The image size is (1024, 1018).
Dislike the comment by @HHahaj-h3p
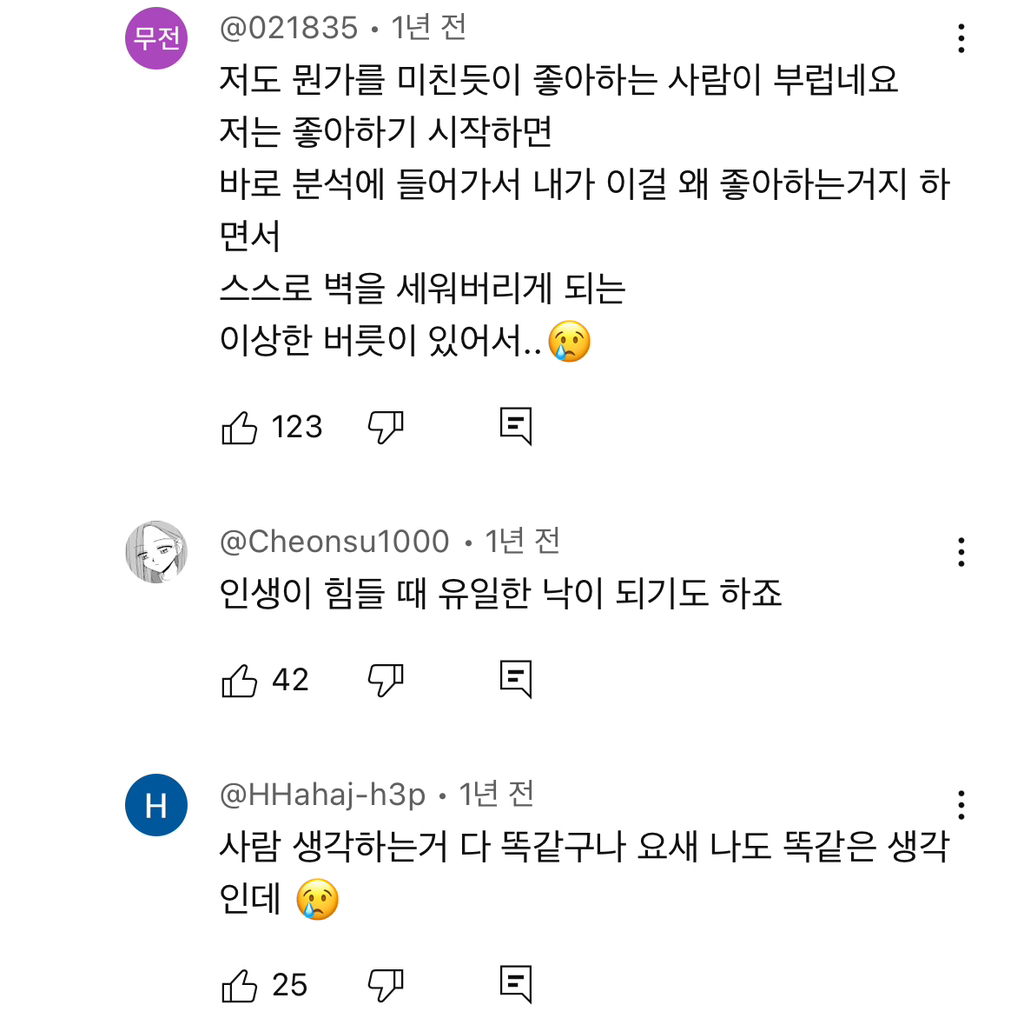[x=385, y=985]
